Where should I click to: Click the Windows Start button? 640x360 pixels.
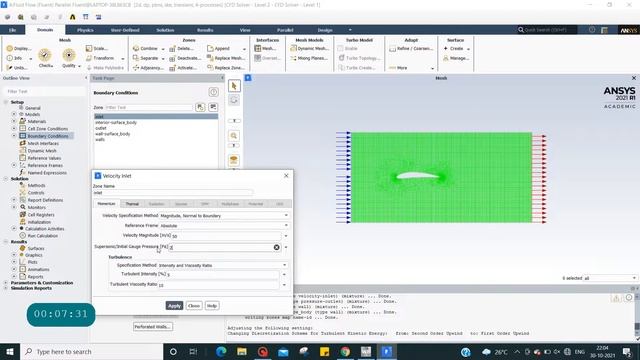(x=10, y=351)
